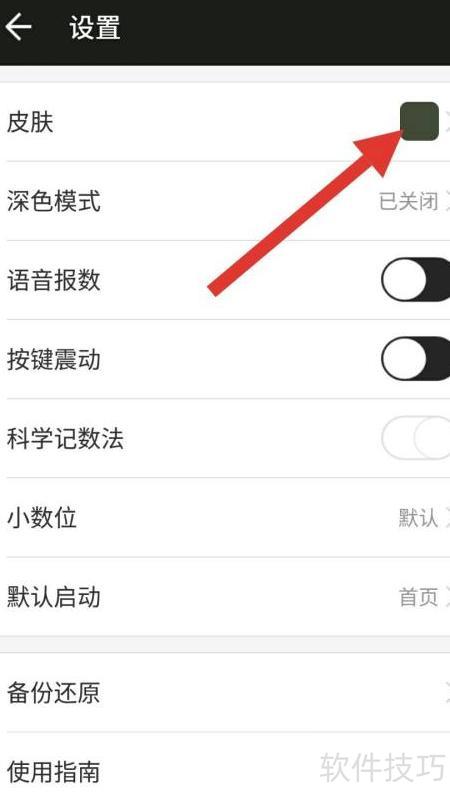Click the 设置 page title
This screenshot has width=450, height=801.
tap(95, 27)
